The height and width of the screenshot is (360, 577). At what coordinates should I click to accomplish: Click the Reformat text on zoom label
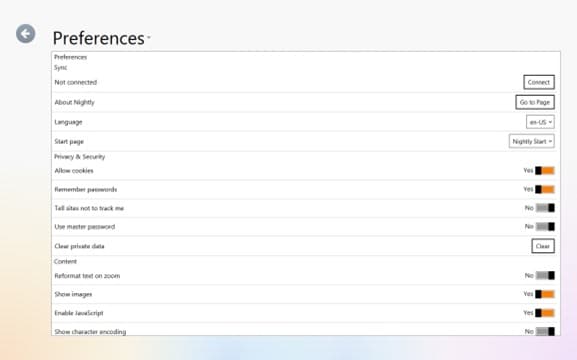click(x=87, y=276)
